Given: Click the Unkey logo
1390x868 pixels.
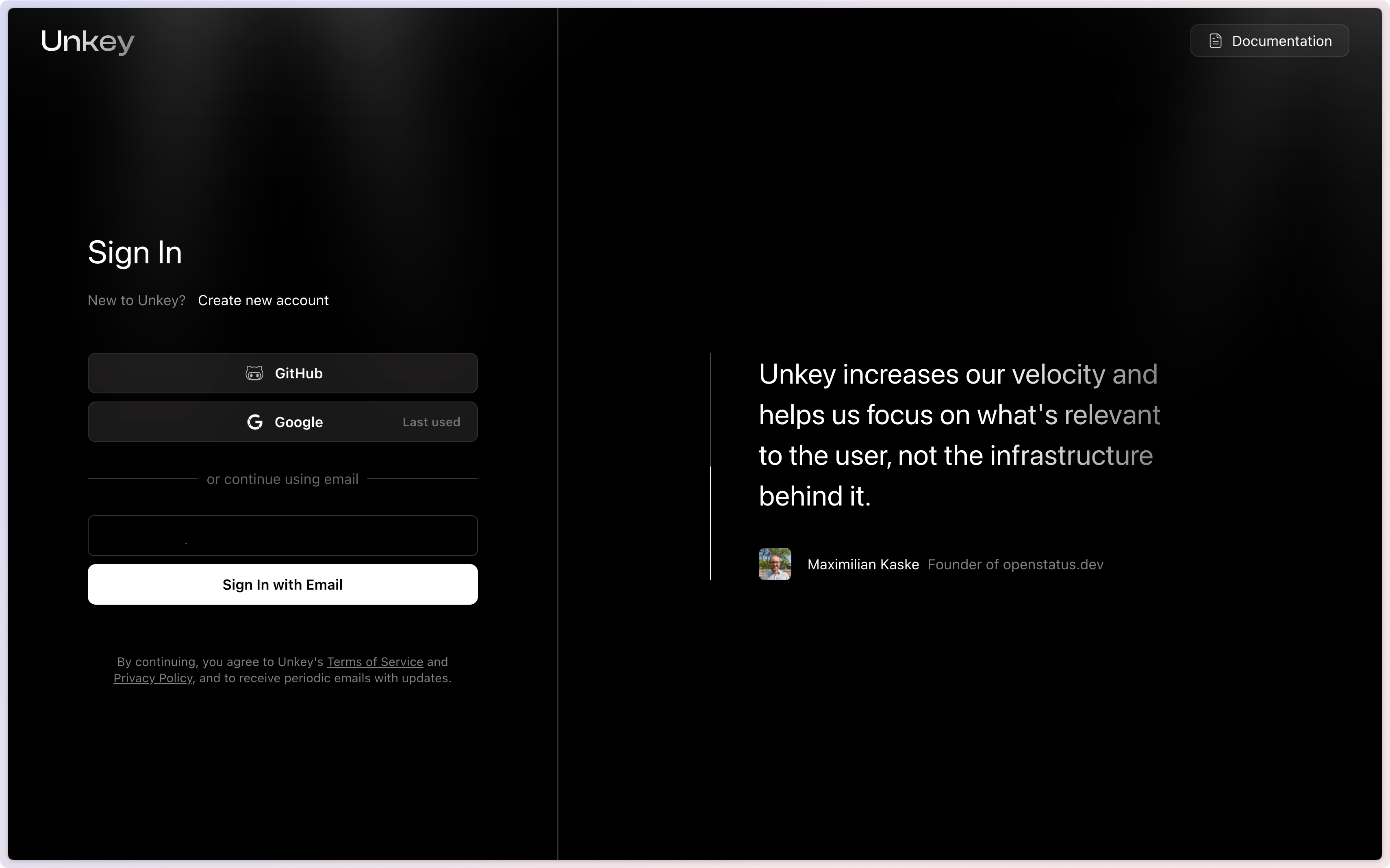Looking at the screenshot, I should pos(88,41).
